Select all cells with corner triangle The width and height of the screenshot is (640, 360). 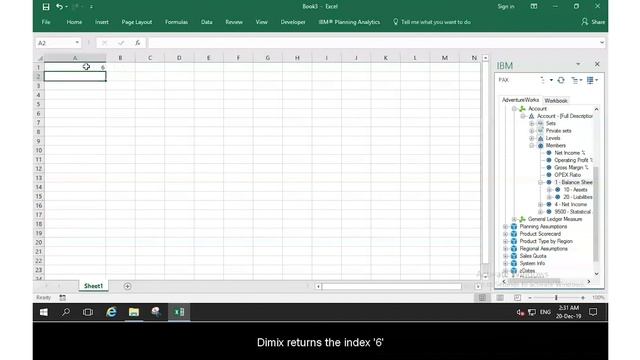pos(39,58)
